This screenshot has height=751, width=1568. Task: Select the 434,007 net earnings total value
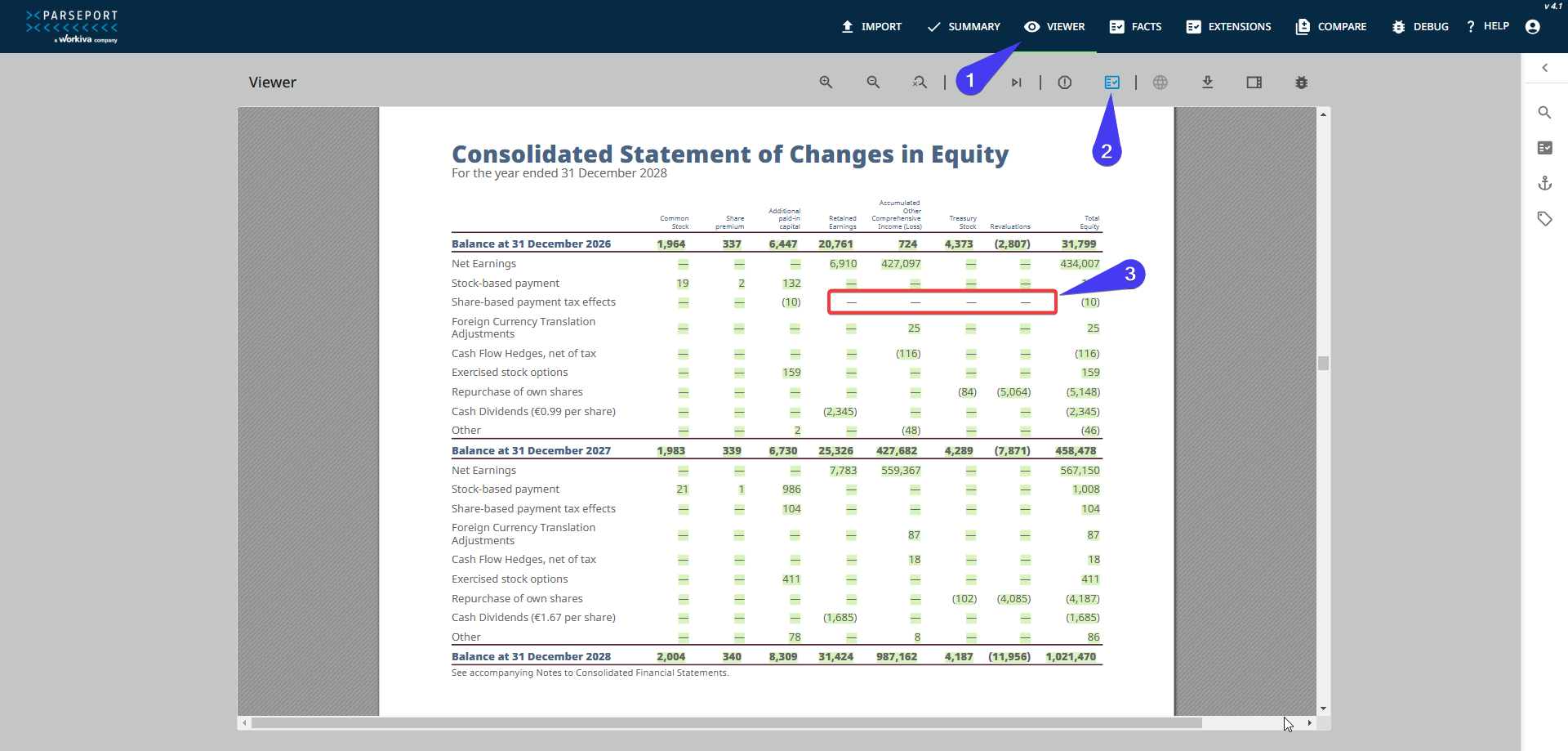pyautogui.click(x=1080, y=264)
